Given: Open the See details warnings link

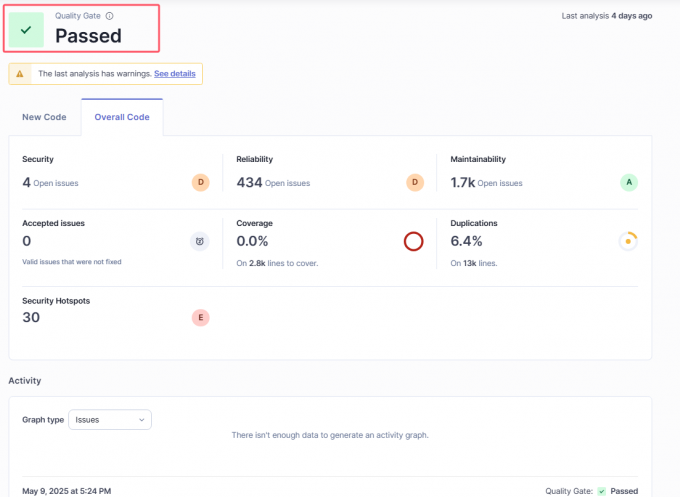Looking at the screenshot, I should pos(175,74).
